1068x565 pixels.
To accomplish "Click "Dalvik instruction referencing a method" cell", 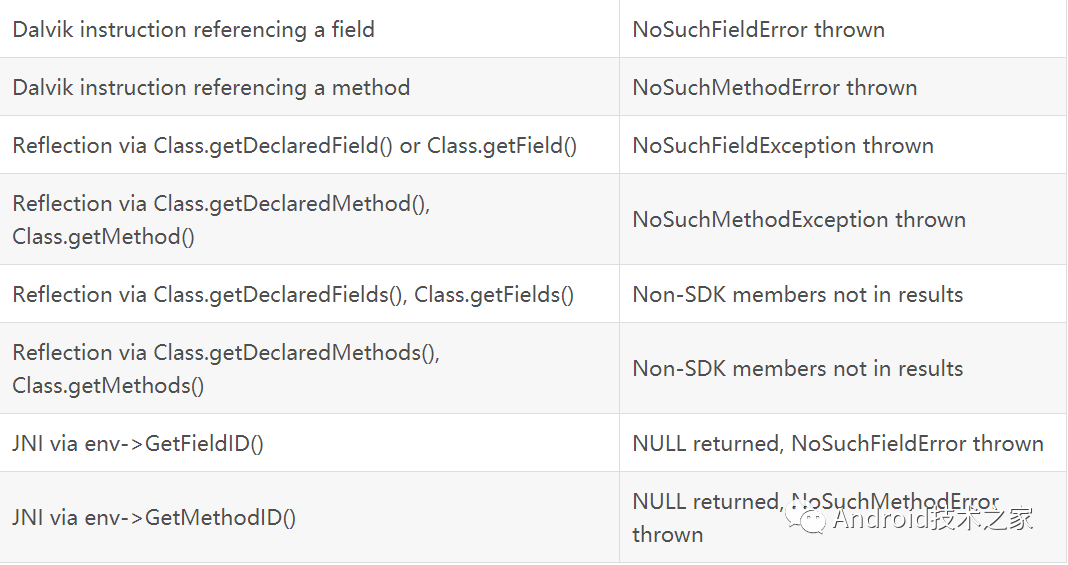I will click(211, 87).
